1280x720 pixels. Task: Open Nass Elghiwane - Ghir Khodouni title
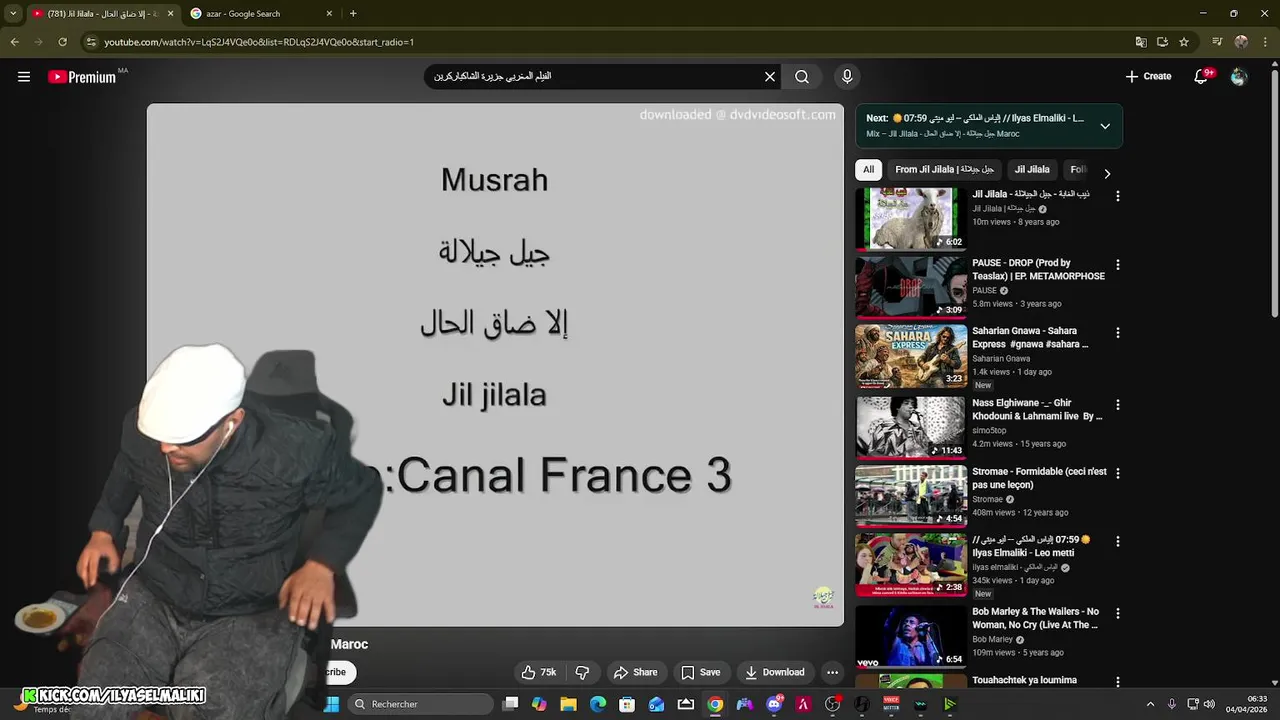coord(1037,409)
